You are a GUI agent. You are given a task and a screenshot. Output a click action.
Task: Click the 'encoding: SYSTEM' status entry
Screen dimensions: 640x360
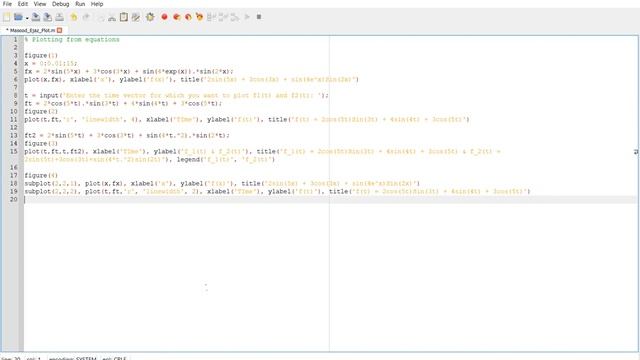pyautogui.click(x=72, y=358)
